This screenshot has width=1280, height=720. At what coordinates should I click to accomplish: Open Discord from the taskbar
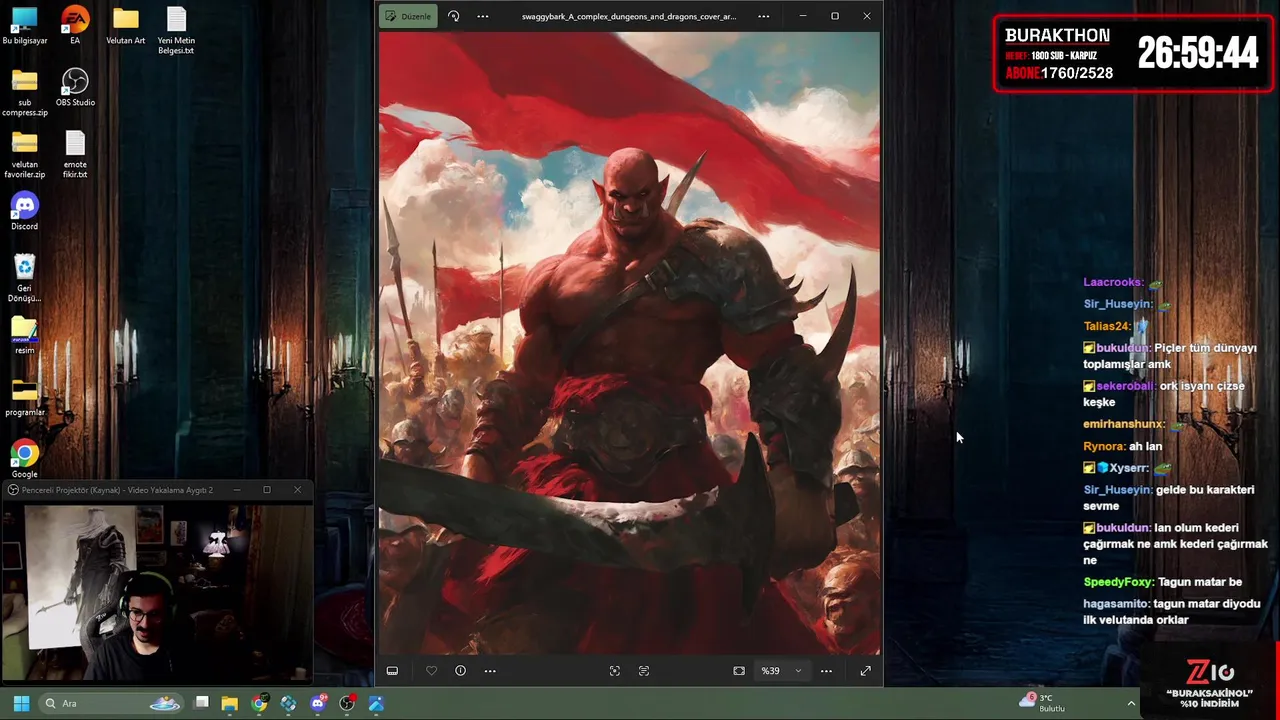coord(318,703)
